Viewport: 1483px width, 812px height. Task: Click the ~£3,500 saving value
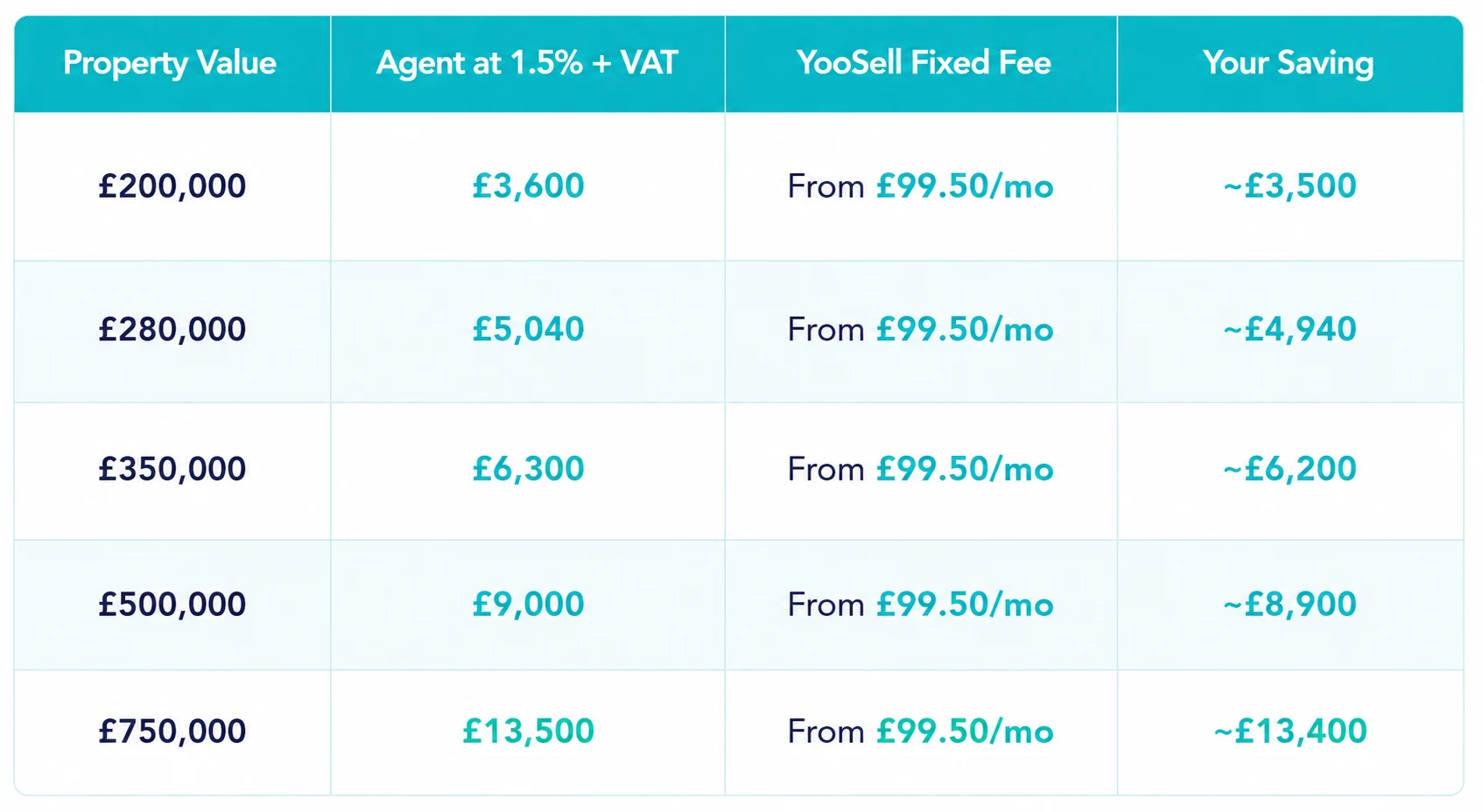pyautogui.click(x=1290, y=186)
